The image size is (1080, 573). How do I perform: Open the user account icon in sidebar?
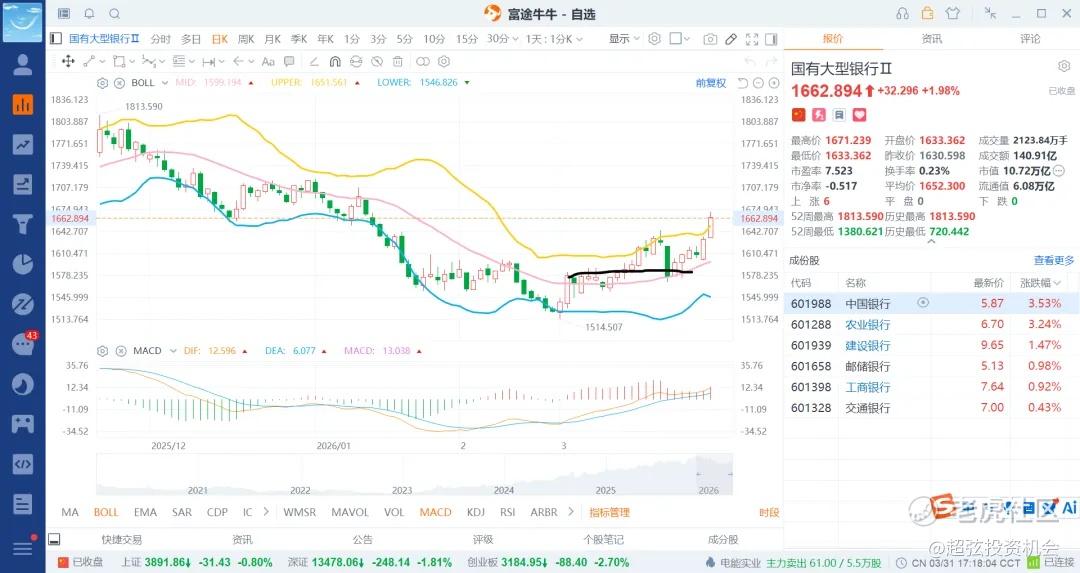click(23, 65)
